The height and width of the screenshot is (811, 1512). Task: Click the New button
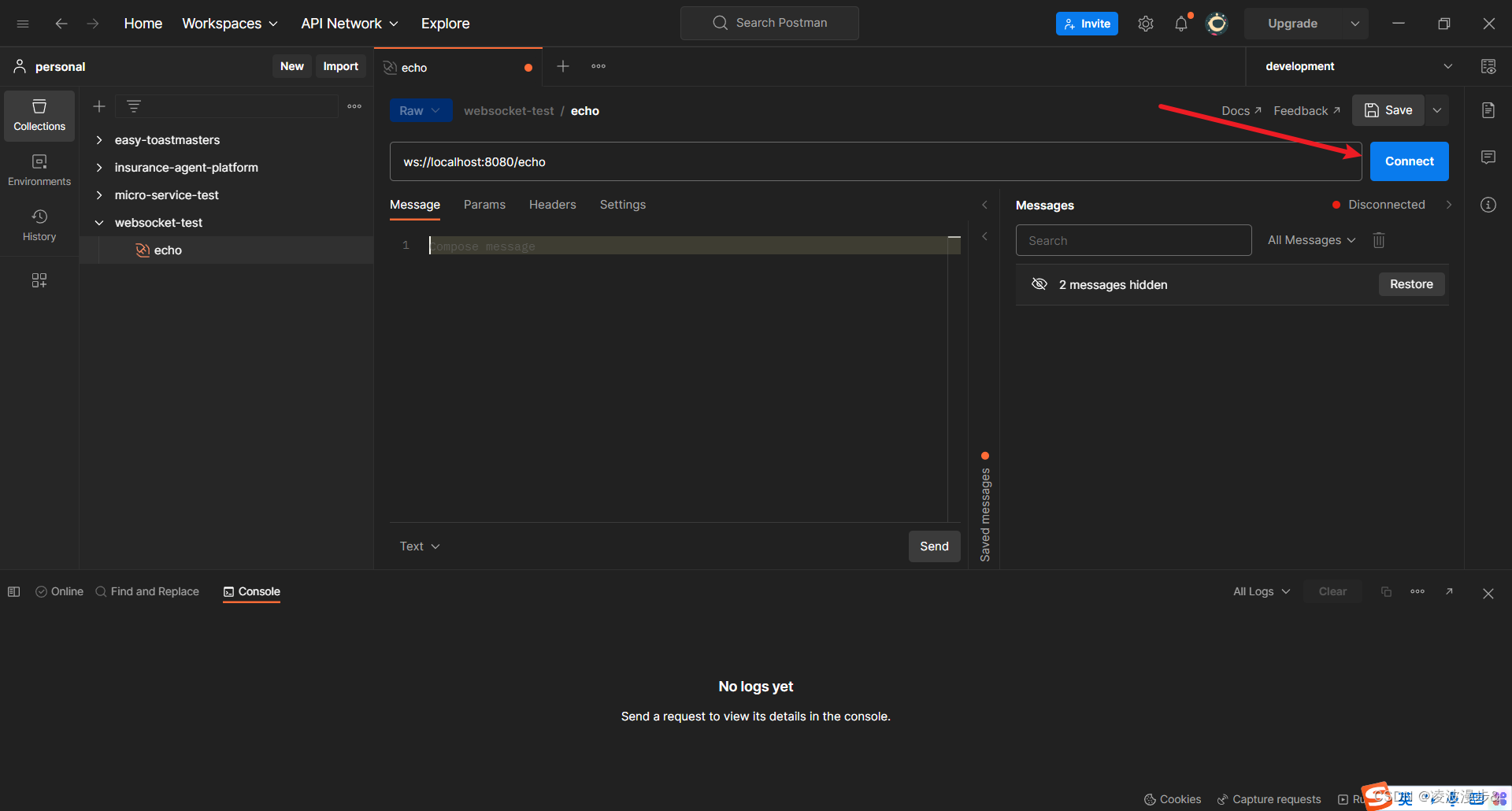(x=292, y=66)
